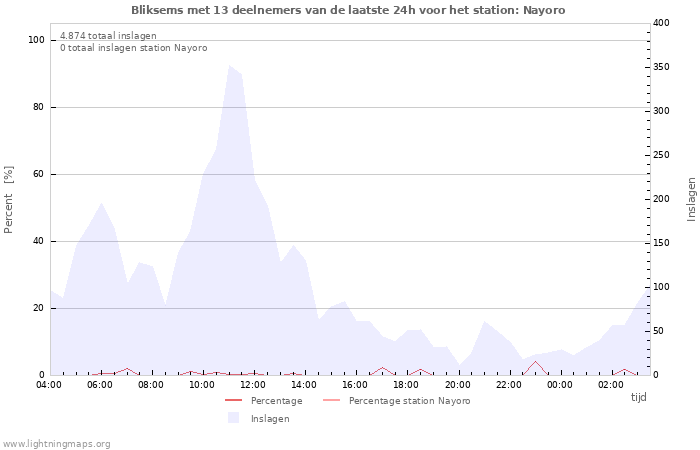The width and height of the screenshot is (700, 450).
Task: Click '0 totaal inslagen station Nayoro' text
Action: pyautogui.click(x=133, y=48)
